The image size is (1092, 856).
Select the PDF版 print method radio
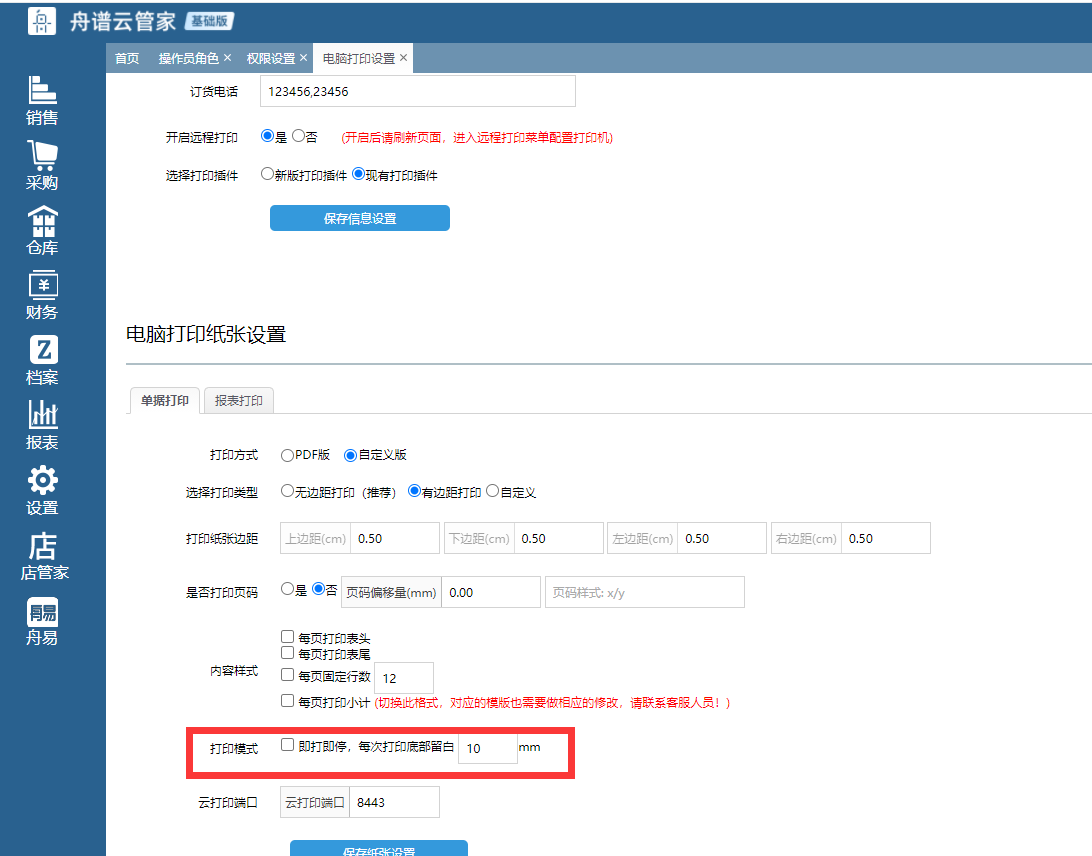pyautogui.click(x=288, y=455)
